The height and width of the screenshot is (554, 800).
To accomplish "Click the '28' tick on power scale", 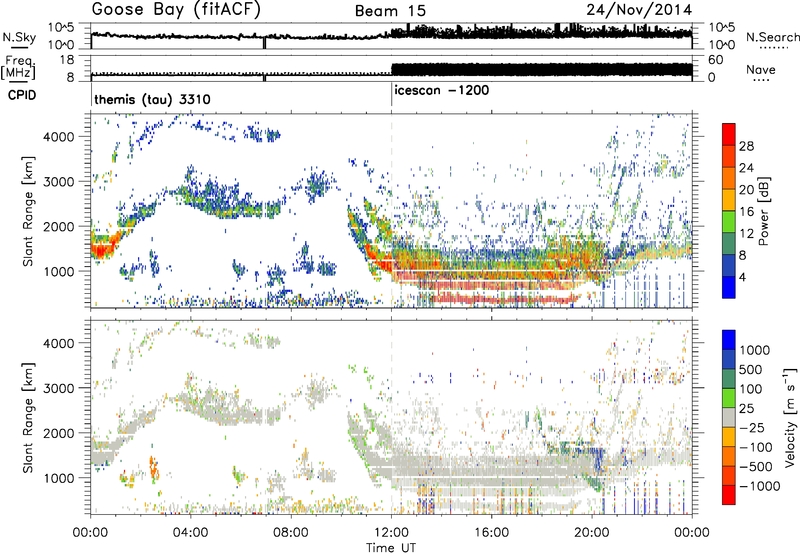I will pos(746,146).
